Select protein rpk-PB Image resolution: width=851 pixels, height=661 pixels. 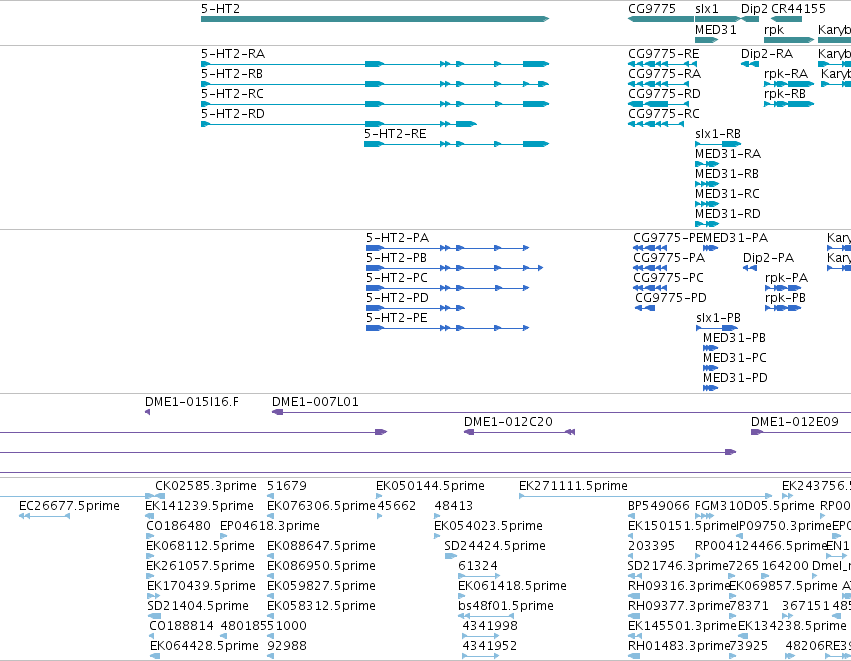click(x=783, y=308)
